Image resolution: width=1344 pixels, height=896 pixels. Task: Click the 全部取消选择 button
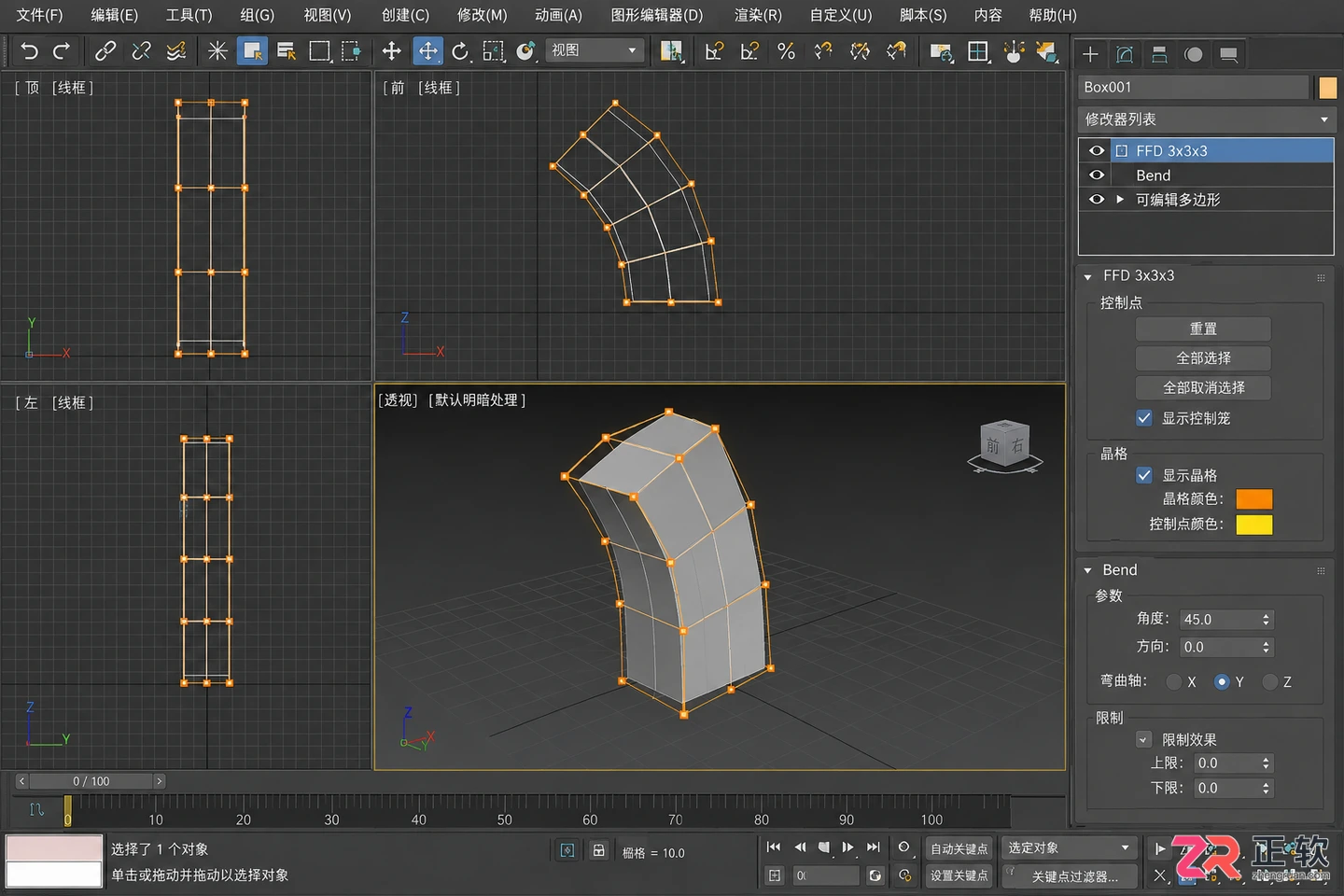coord(1203,387)
